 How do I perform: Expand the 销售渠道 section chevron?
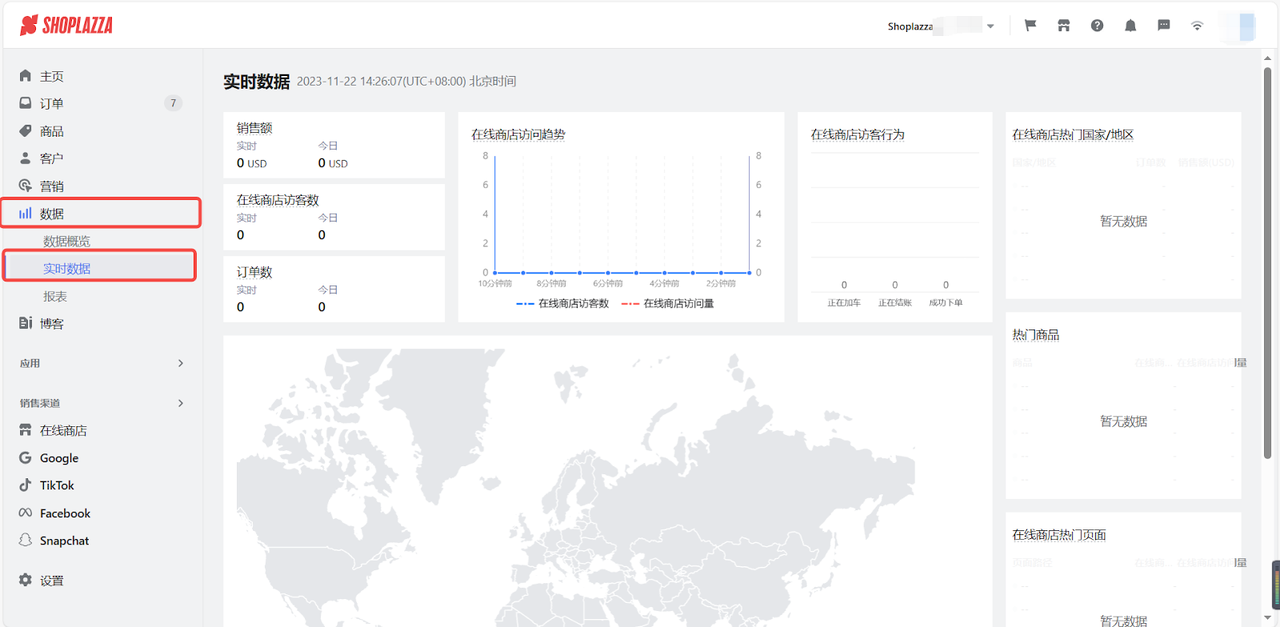[x=181, y=403]
